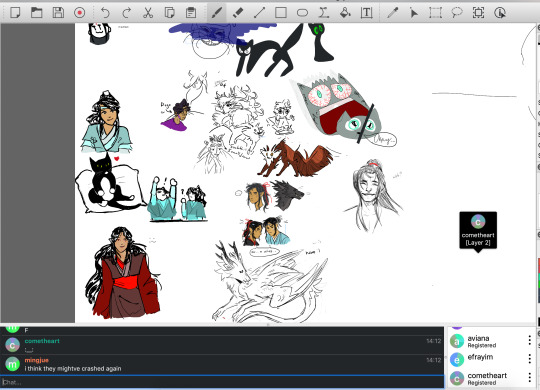
Task: Select efrayim in the user list
Action: click(492, 359)
